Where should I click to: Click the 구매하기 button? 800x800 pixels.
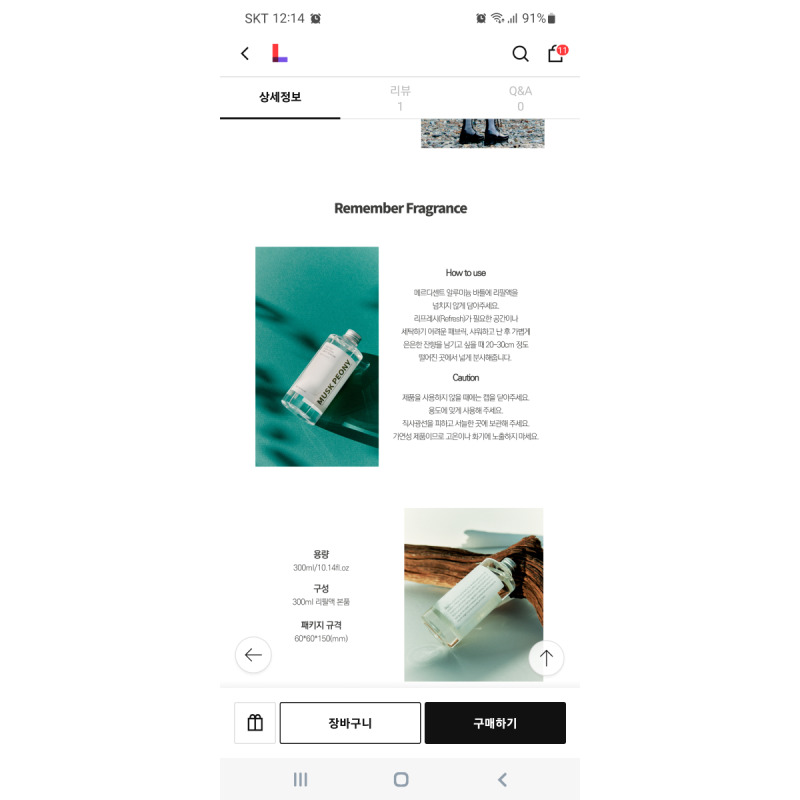[495, 722]
